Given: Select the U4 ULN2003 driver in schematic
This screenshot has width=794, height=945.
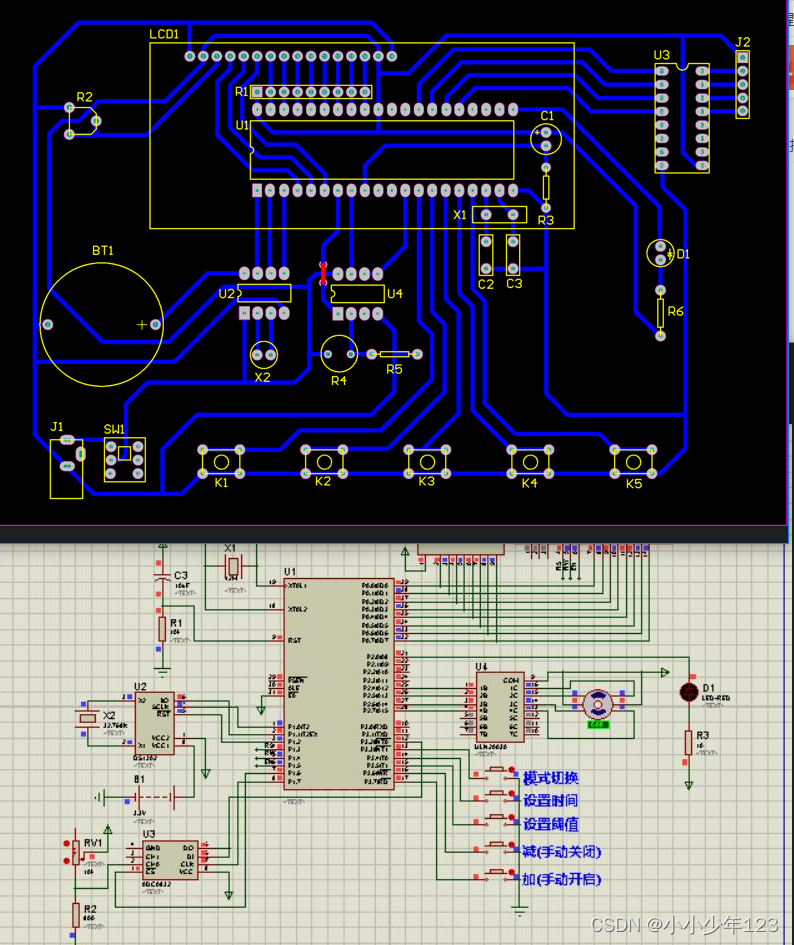Looking at the screenshot, I should click(500, 708).
